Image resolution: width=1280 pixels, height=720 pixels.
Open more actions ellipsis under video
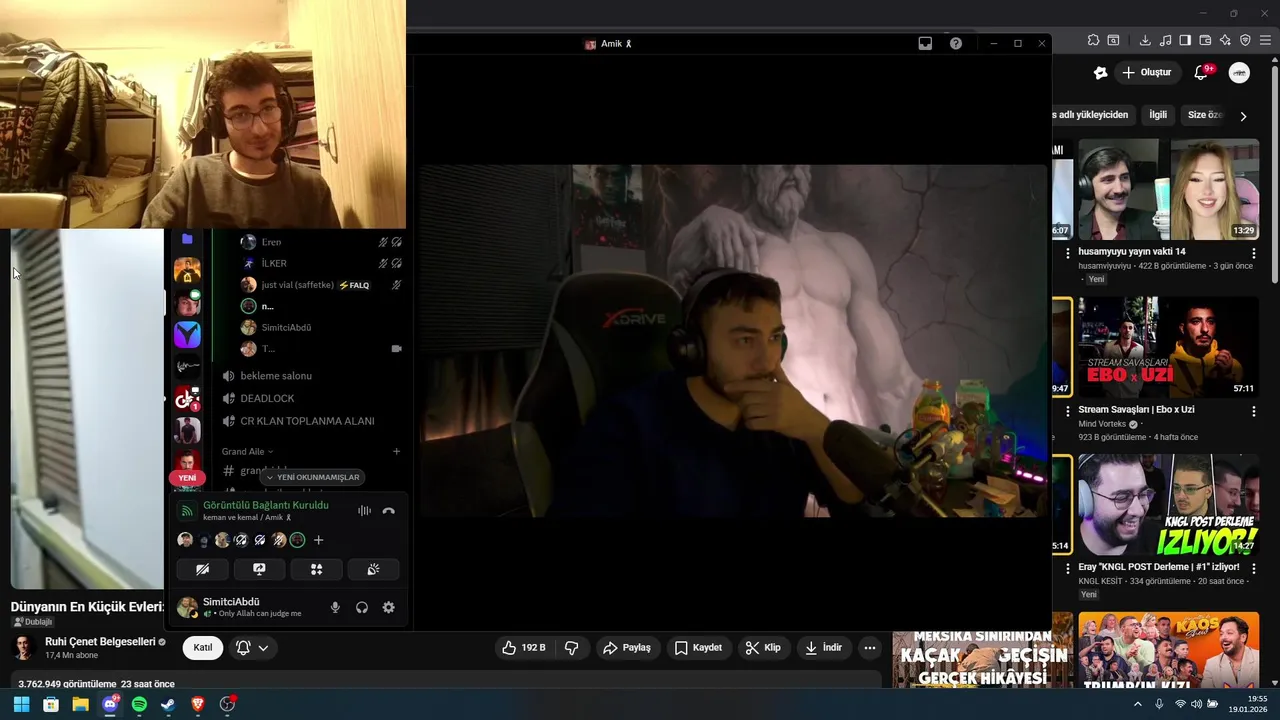click(x=870, y=648)
